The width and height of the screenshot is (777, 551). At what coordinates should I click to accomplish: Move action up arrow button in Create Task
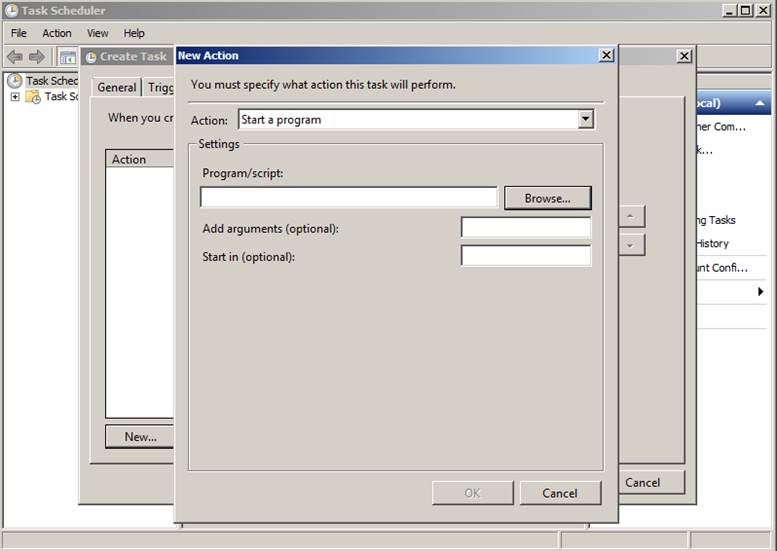point(631,217)
